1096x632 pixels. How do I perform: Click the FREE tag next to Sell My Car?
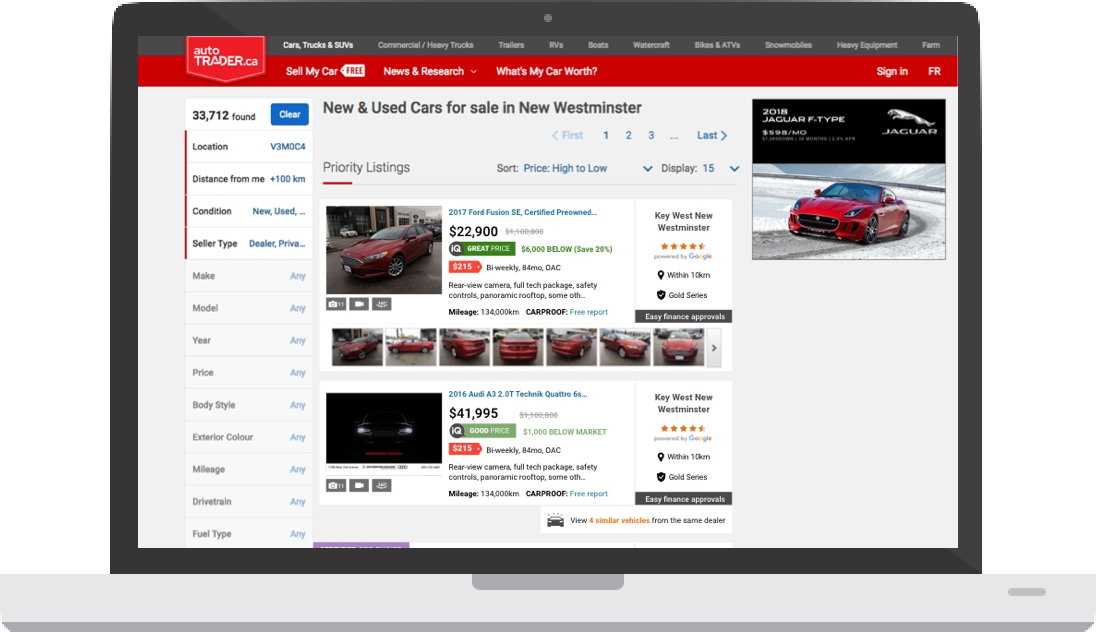point(353,71)
